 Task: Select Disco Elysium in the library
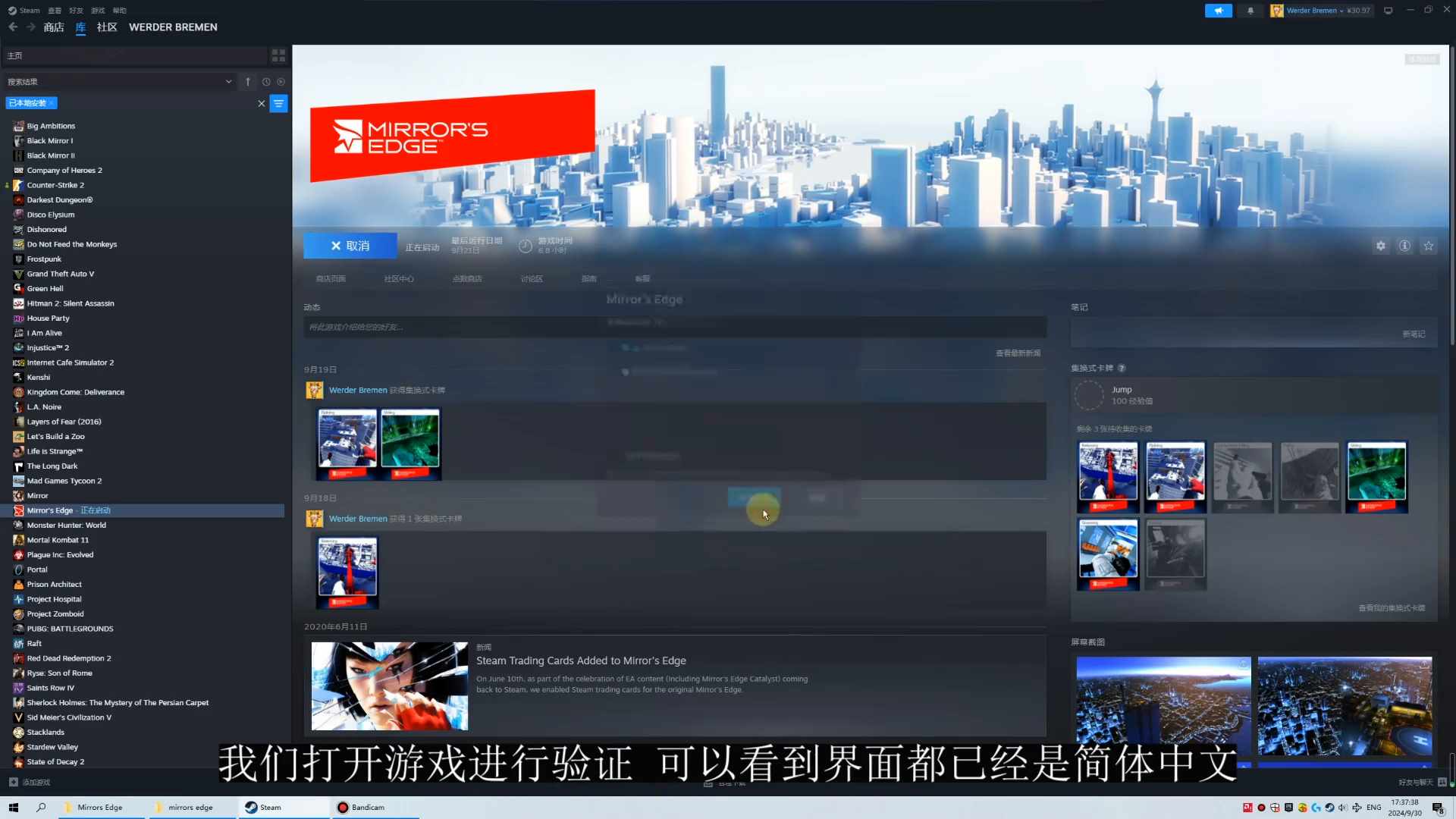pyautogui.click(x=51, y=215)
